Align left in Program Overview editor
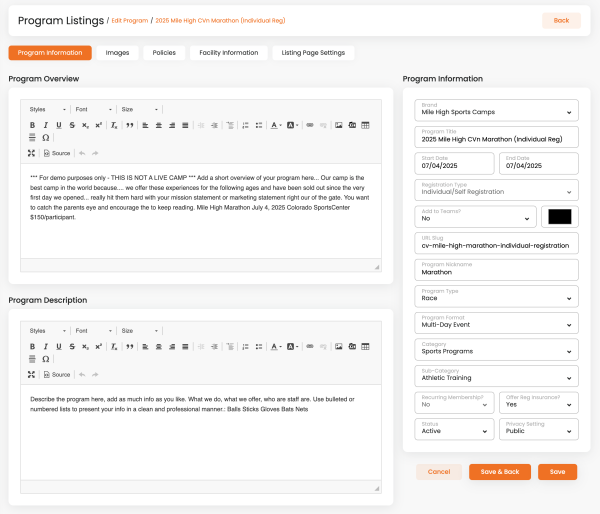Viewport: 600px width, 514px height. (145, 125)
